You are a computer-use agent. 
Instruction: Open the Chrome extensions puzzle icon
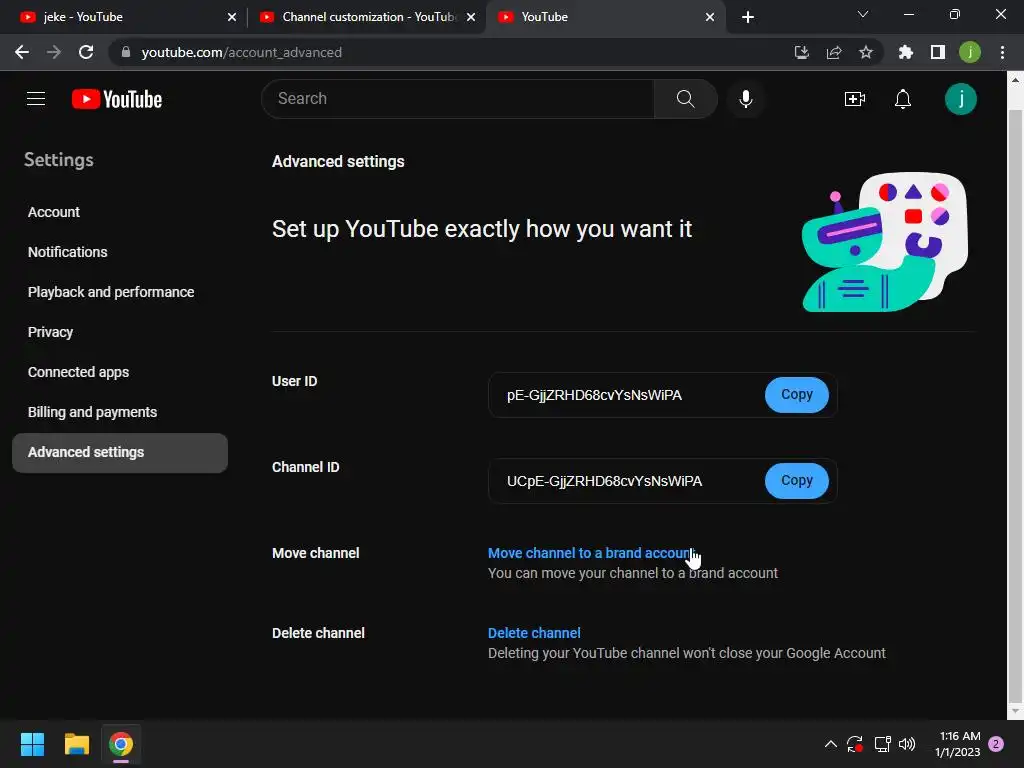[x=905, y=52]
